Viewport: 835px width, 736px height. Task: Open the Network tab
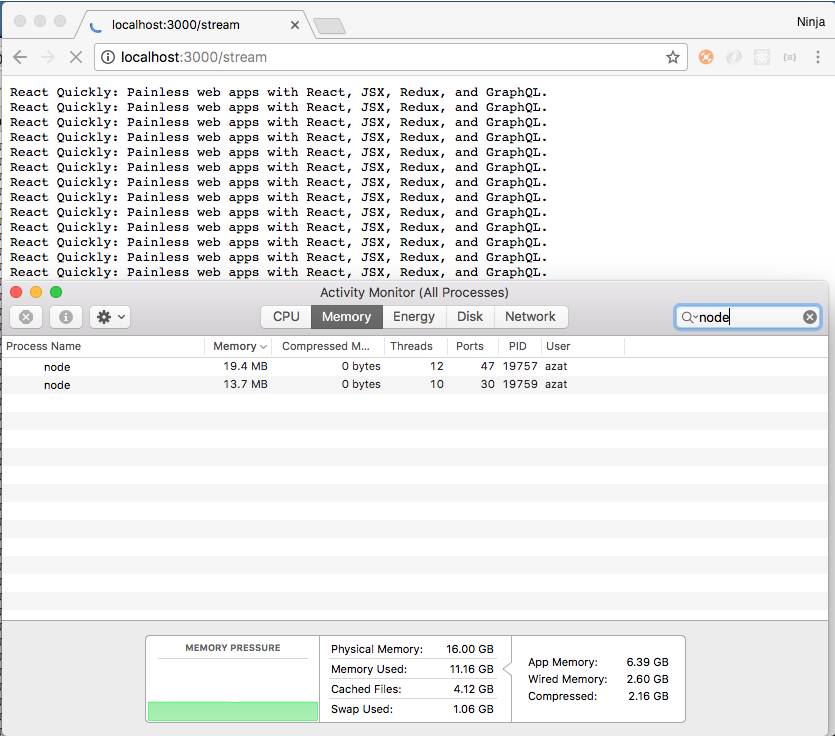point(530,316)
